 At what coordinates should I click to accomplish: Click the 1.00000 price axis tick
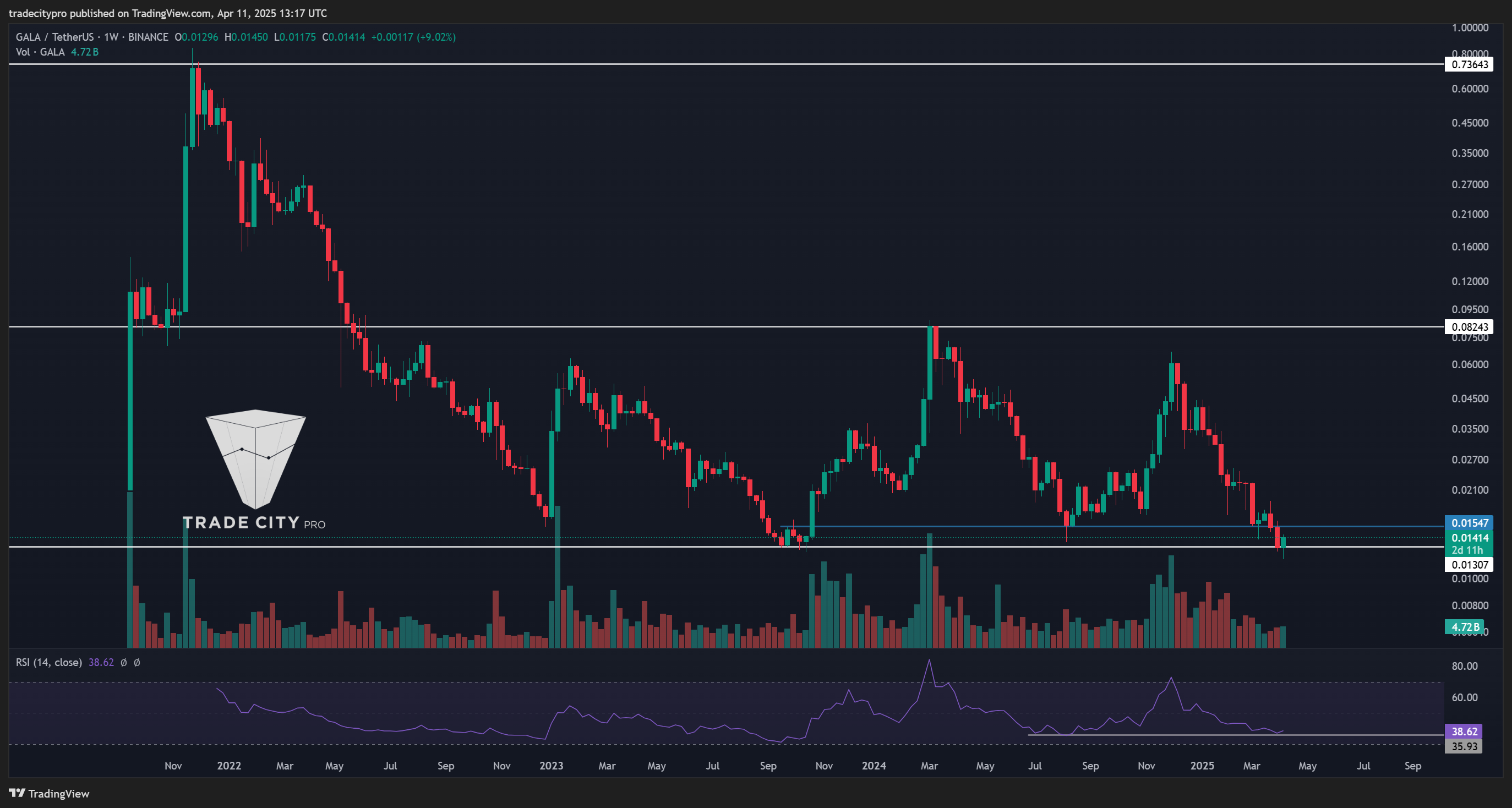point(1470,28)
